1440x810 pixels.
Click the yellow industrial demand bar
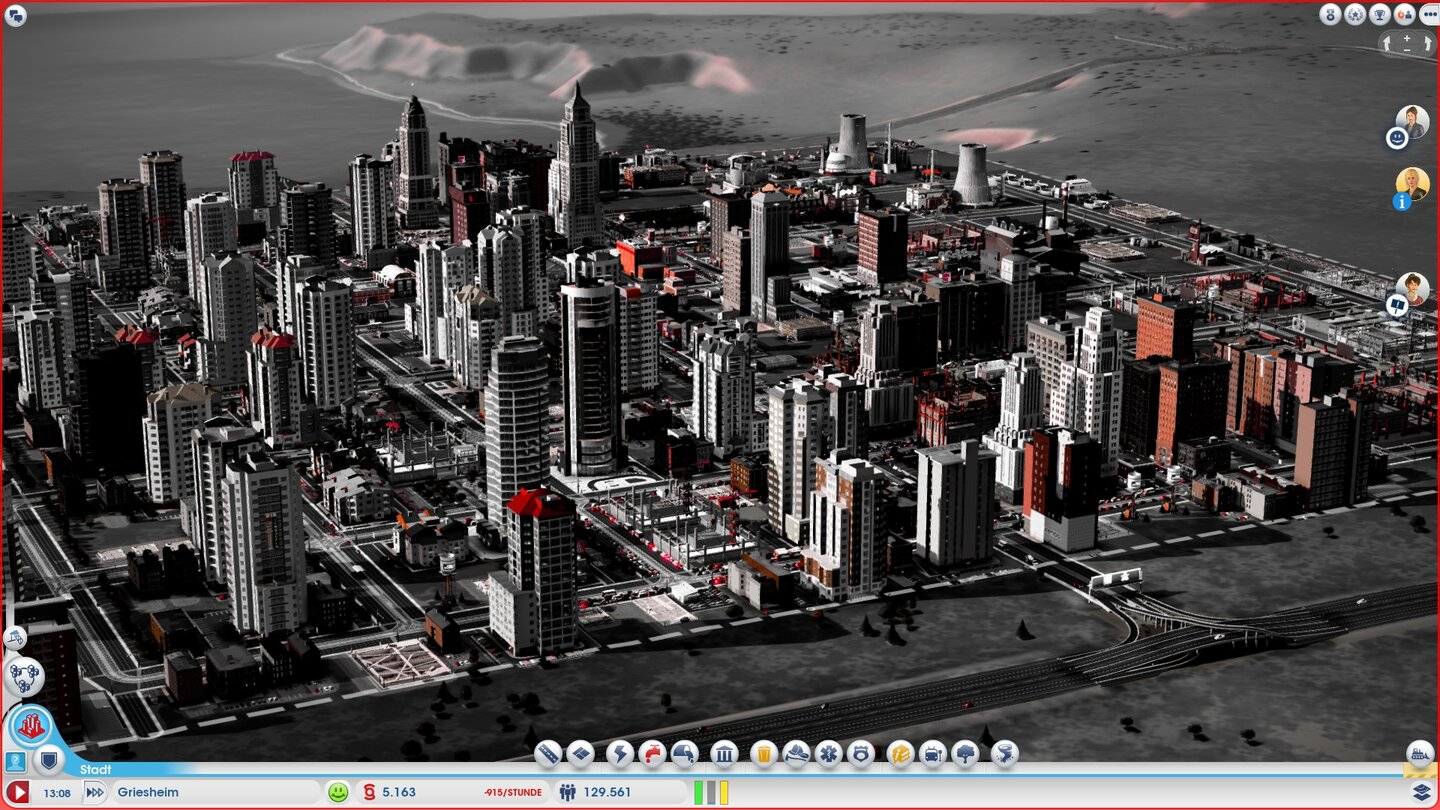723,793
